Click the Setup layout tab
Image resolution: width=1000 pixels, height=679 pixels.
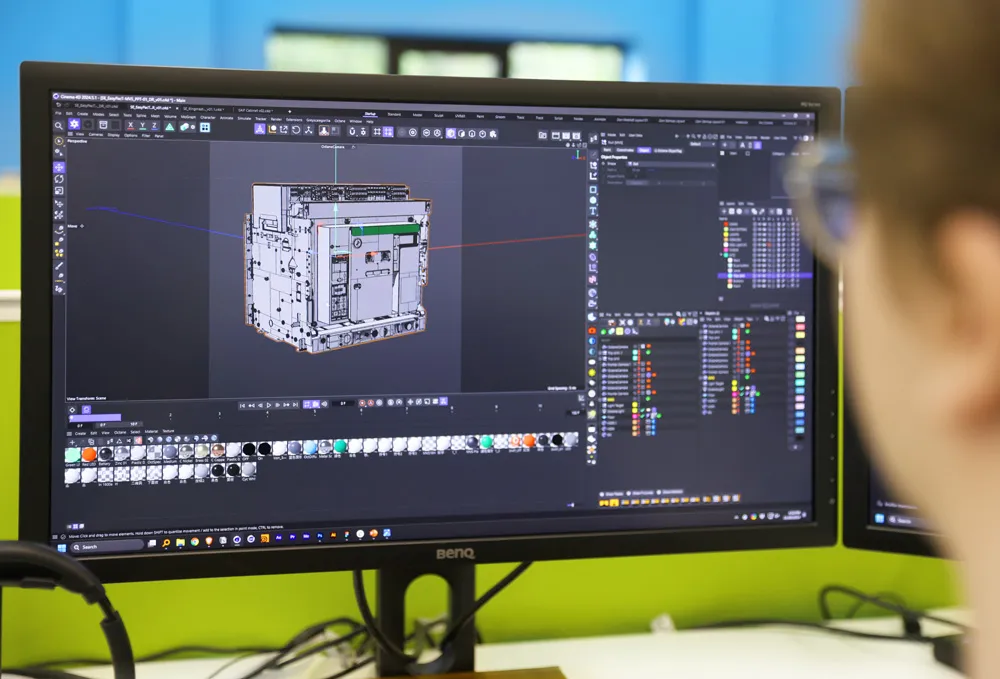368,114
